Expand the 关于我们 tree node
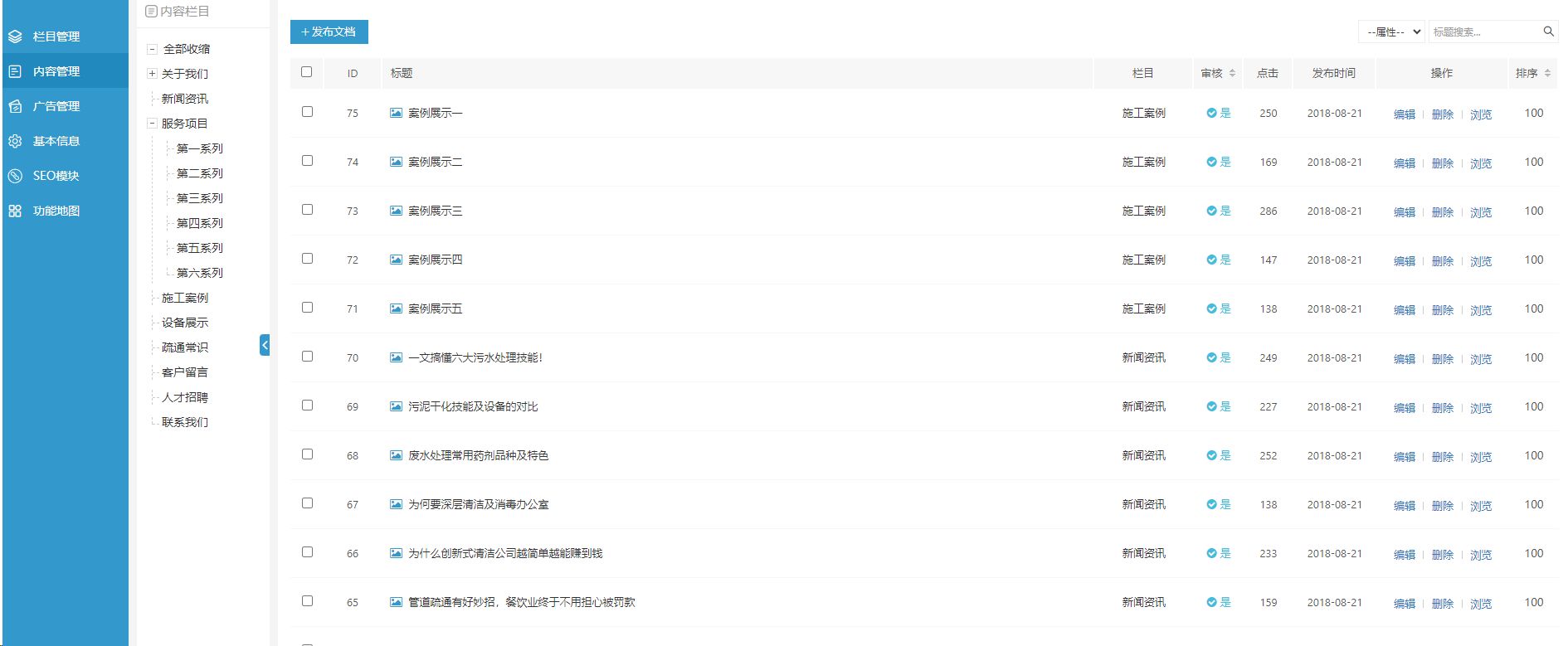The width and height of the screenshot is (1568, 646). 152,74
